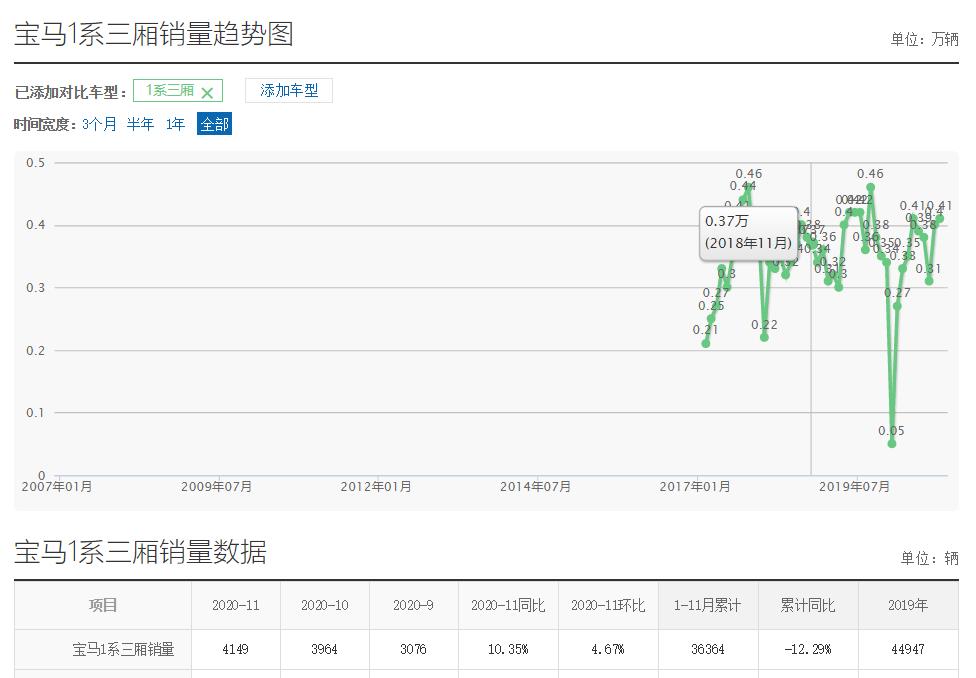Click the 单位：万辆 label
Image resolution: width=976 pixels, height=678 pixels.
point(924,39)
